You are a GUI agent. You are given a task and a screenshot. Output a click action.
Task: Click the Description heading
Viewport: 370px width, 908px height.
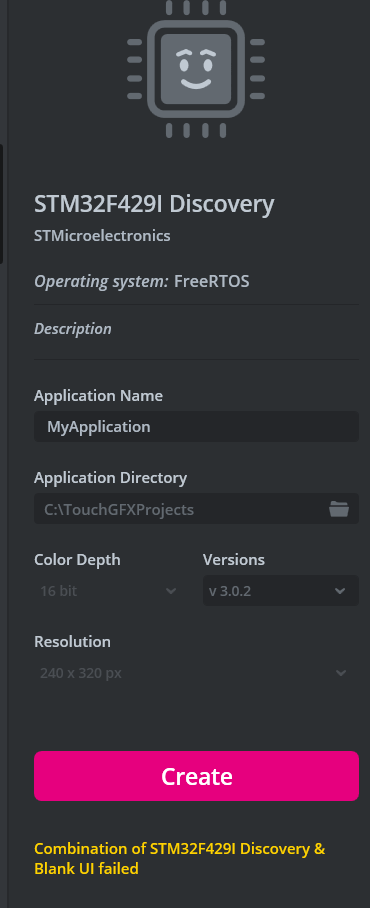click(x=73, y=329)
